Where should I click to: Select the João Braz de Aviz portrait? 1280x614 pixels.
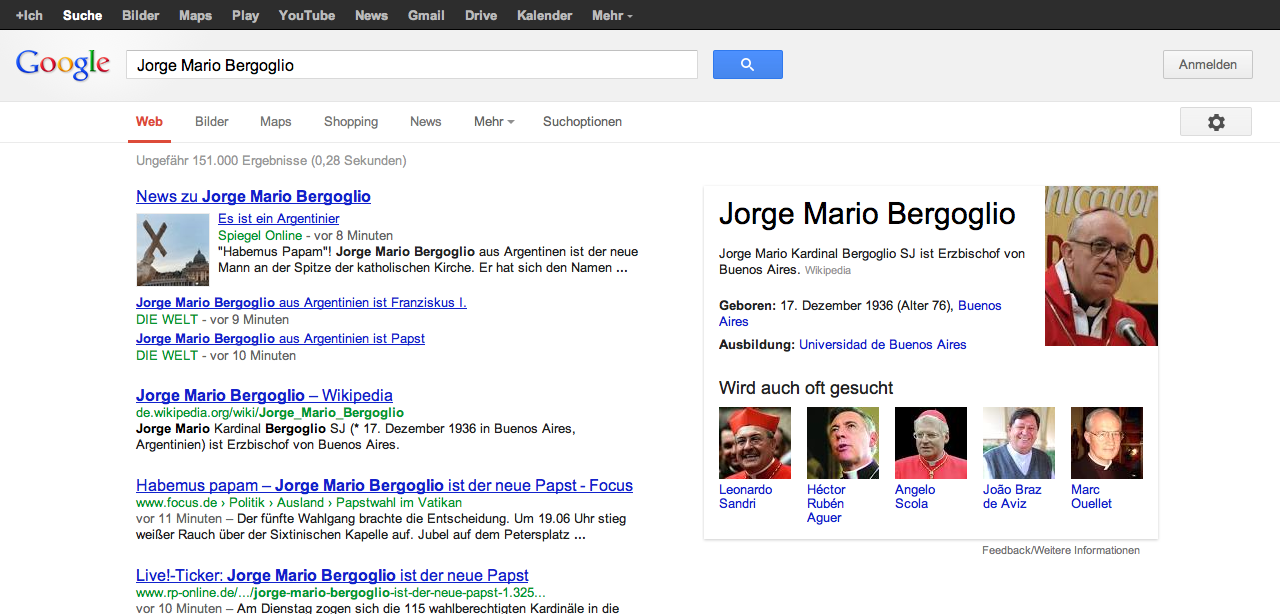pos(1018,443)
